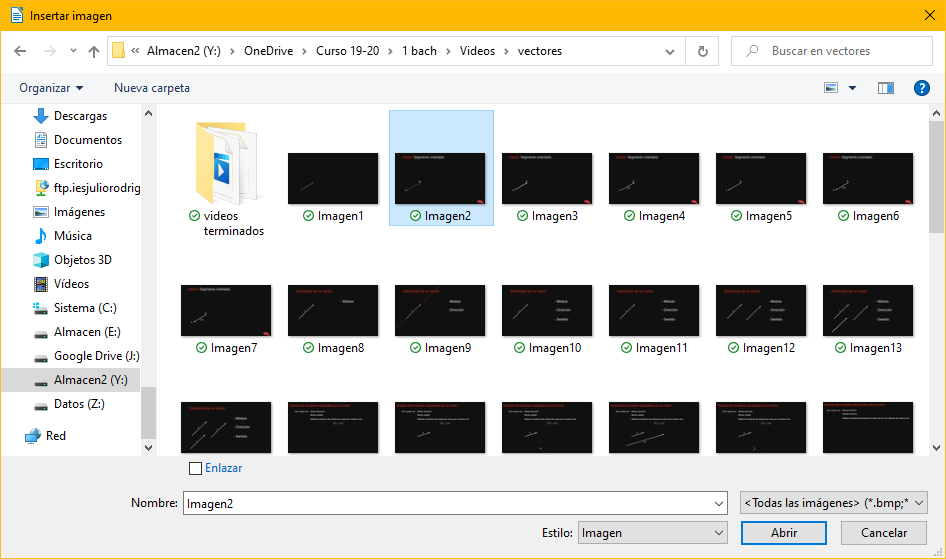Enable the Enlazar checkbox

tap(195, 468)
